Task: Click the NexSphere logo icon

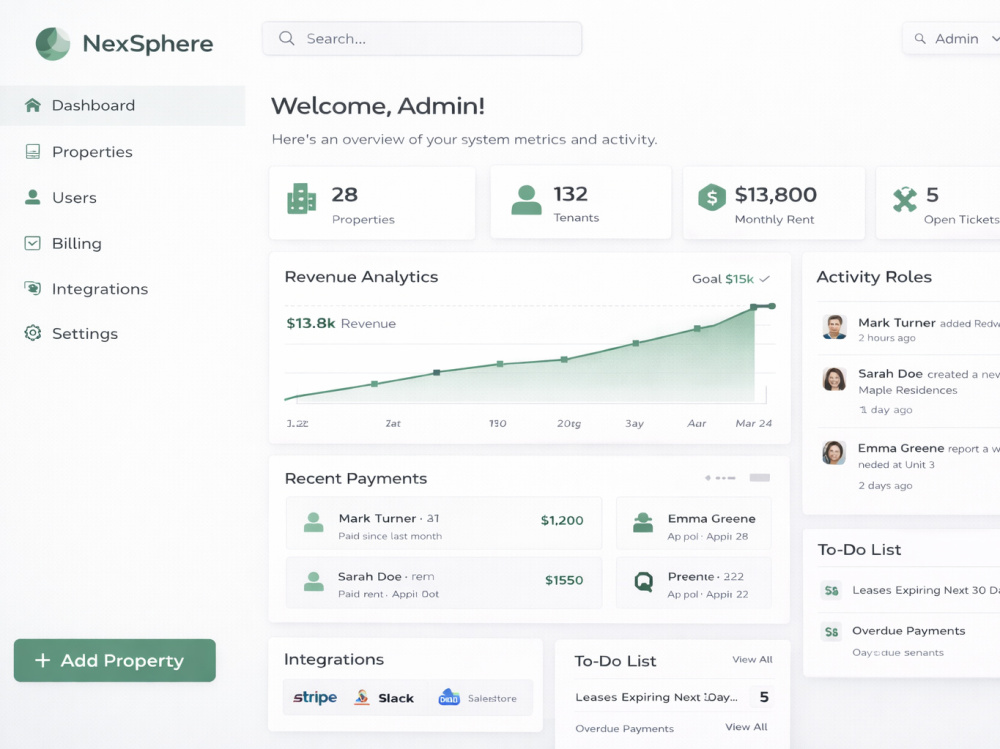Action: tap(53, 43)
